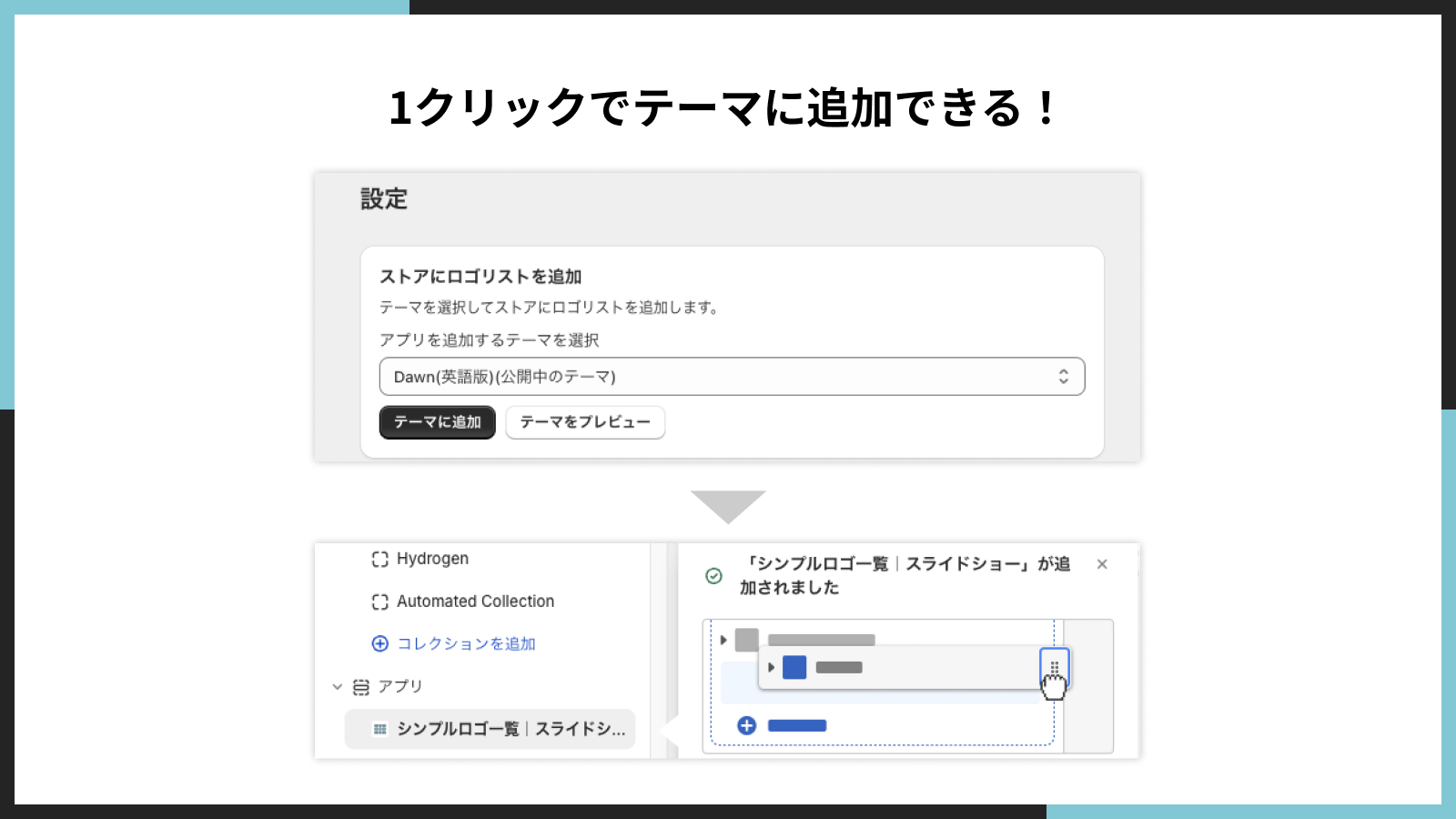Open the theme selection dropdown showing Dawn
The height and width of the screenshot is (819, 1456).
tap(732, 377)
